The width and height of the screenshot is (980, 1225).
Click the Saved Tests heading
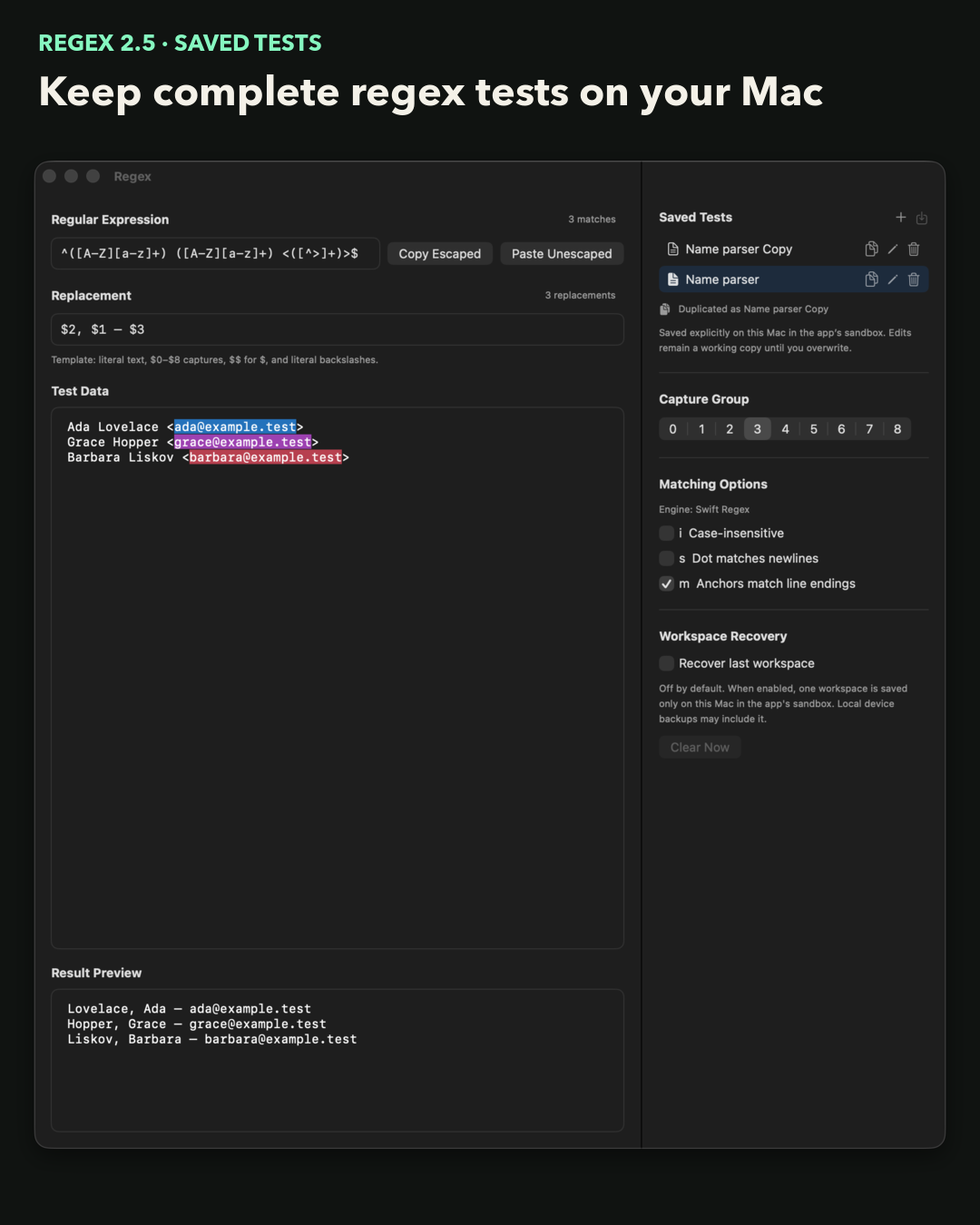695,218
